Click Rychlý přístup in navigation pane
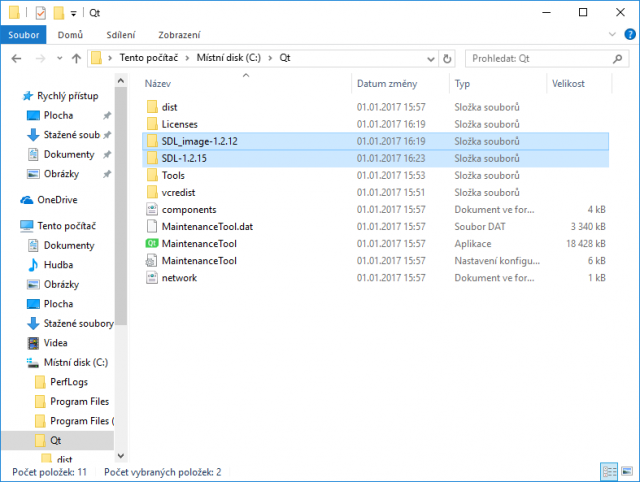 pos(68,96)
